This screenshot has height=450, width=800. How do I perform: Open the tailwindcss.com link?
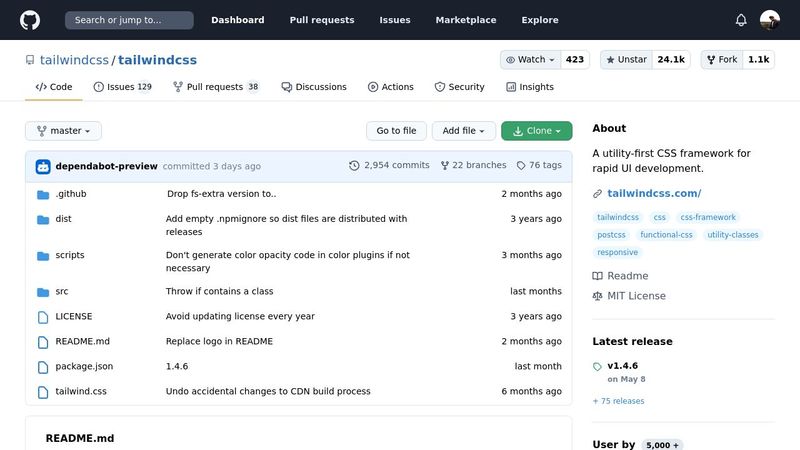pyautogui.click(x=654, y=193)
